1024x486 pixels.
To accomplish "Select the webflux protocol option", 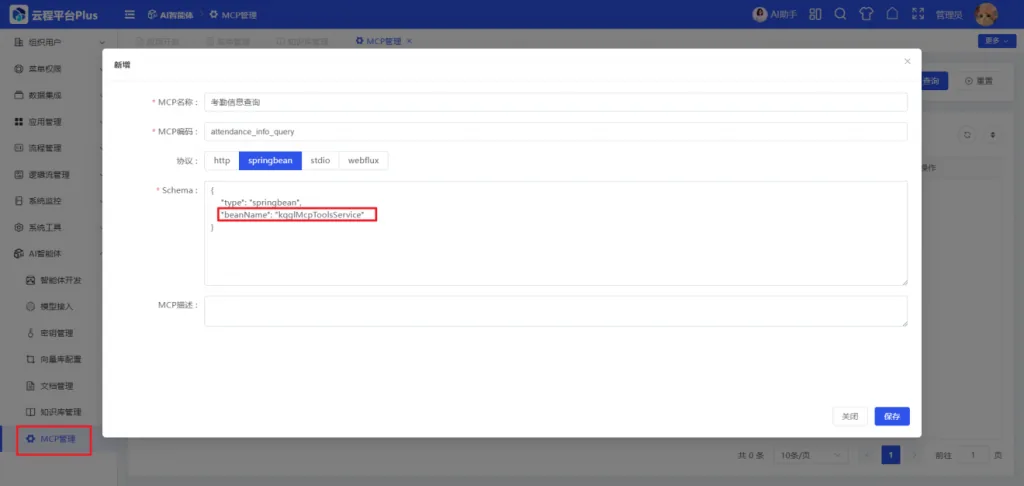I will (x=364, y=160).
